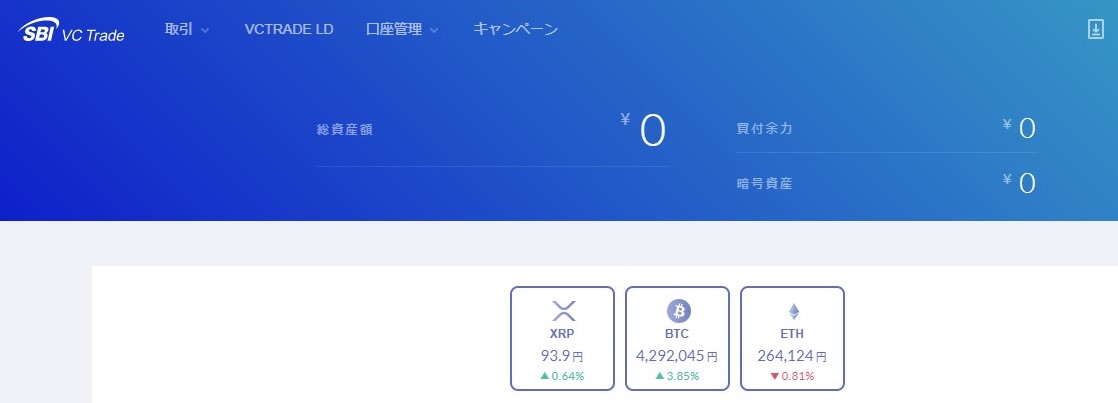Expand the 口座管理 dropdown chevron
Image resolution: width=1118 pixels, height=403 pixels.
(434, 31)
